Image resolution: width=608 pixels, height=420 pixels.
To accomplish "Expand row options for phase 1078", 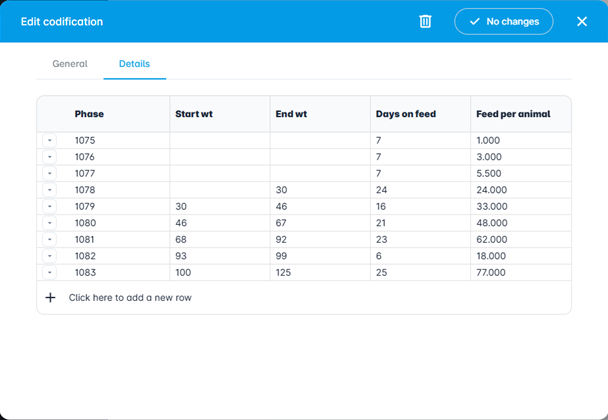I will pyautogui.click(x=50, y=190).
